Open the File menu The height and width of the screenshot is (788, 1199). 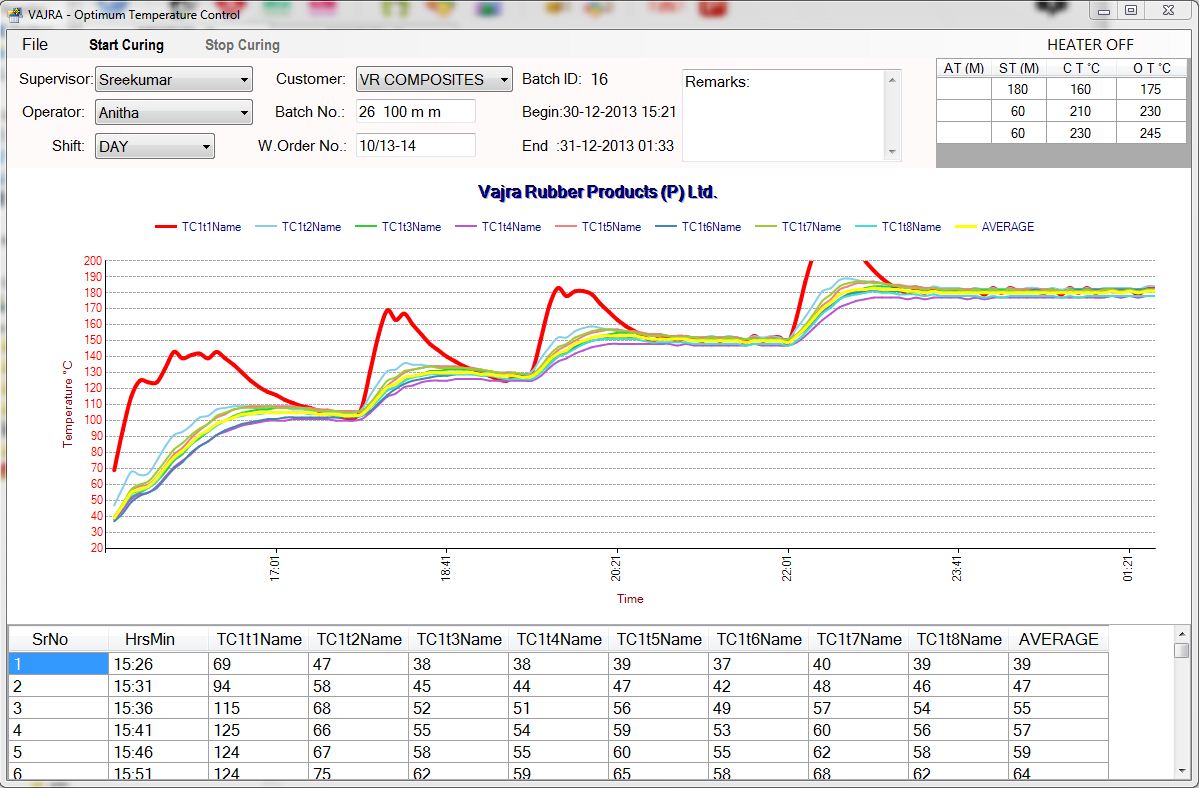tap(35, 44)
